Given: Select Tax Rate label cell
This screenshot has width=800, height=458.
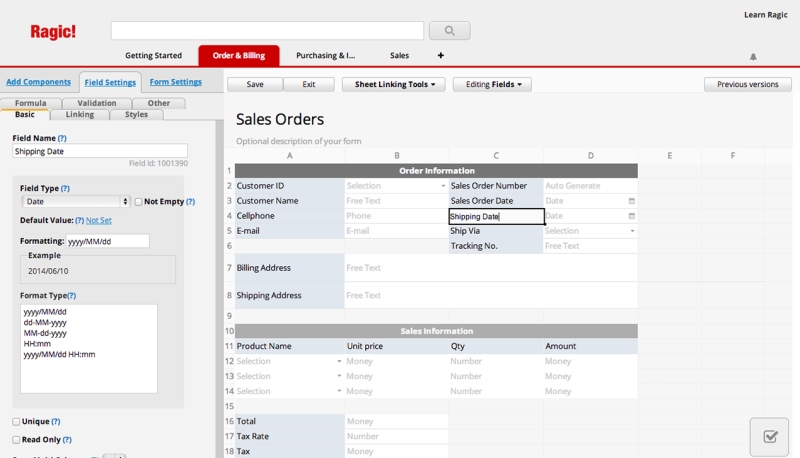Looking at the screenshot, I should (x=290, y=437).
